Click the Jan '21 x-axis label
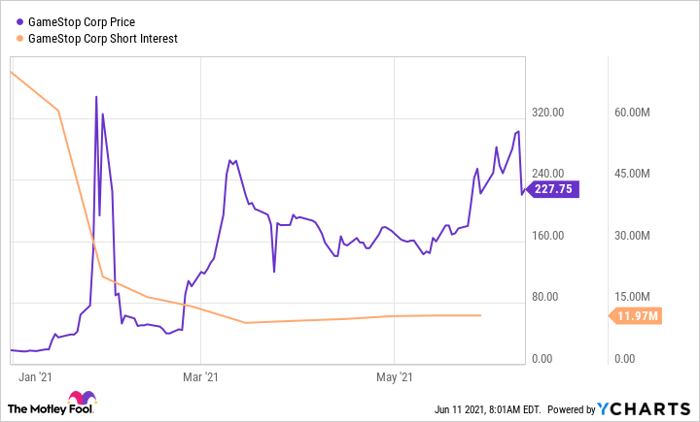Image resolution: width=700 pixels, height=422 pixels. click(x=34, y=377)
